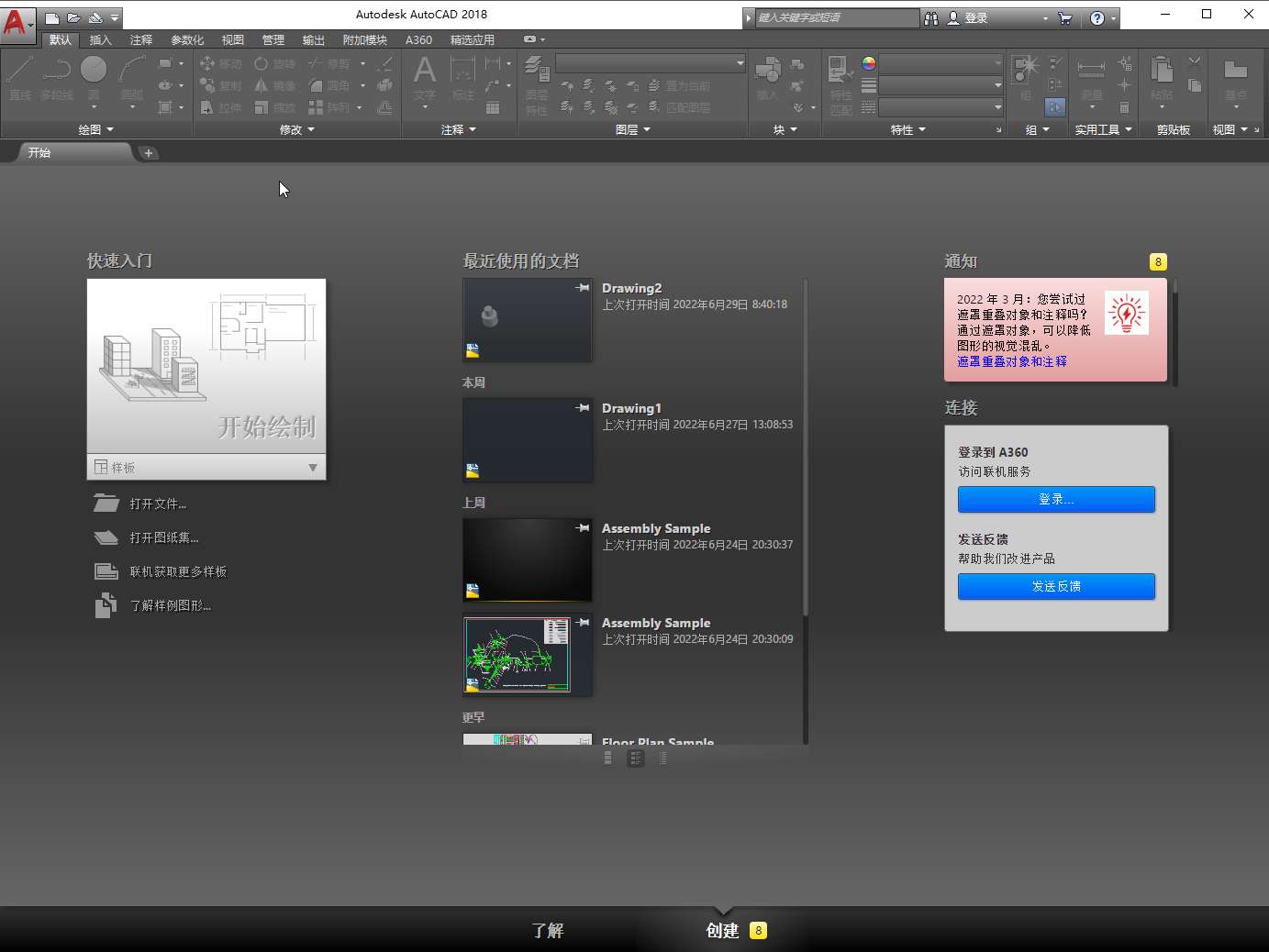Pin the Drawing2 recent document

582,288
